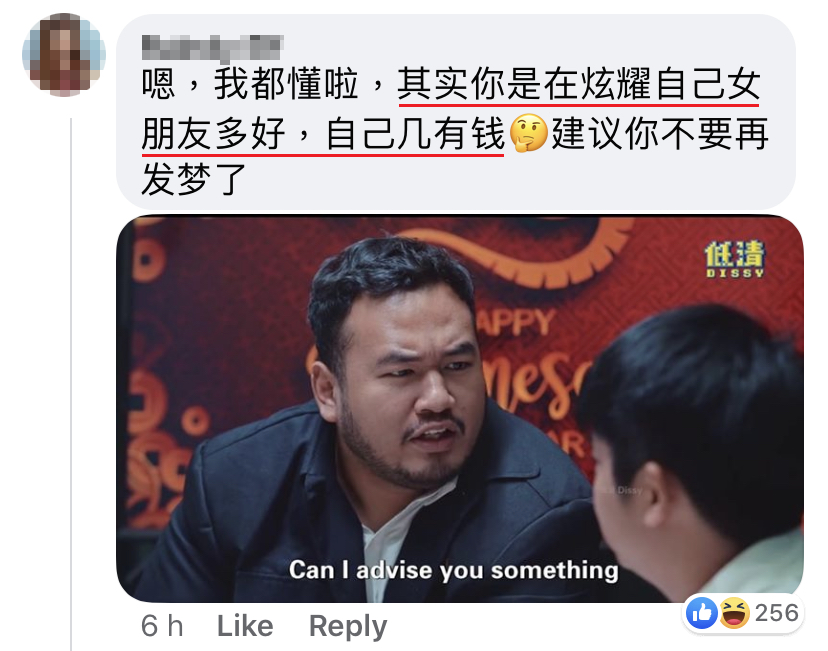Click the opening words 嗯，我都懂啦
The image size is (828, 651).
coord(249,84)
